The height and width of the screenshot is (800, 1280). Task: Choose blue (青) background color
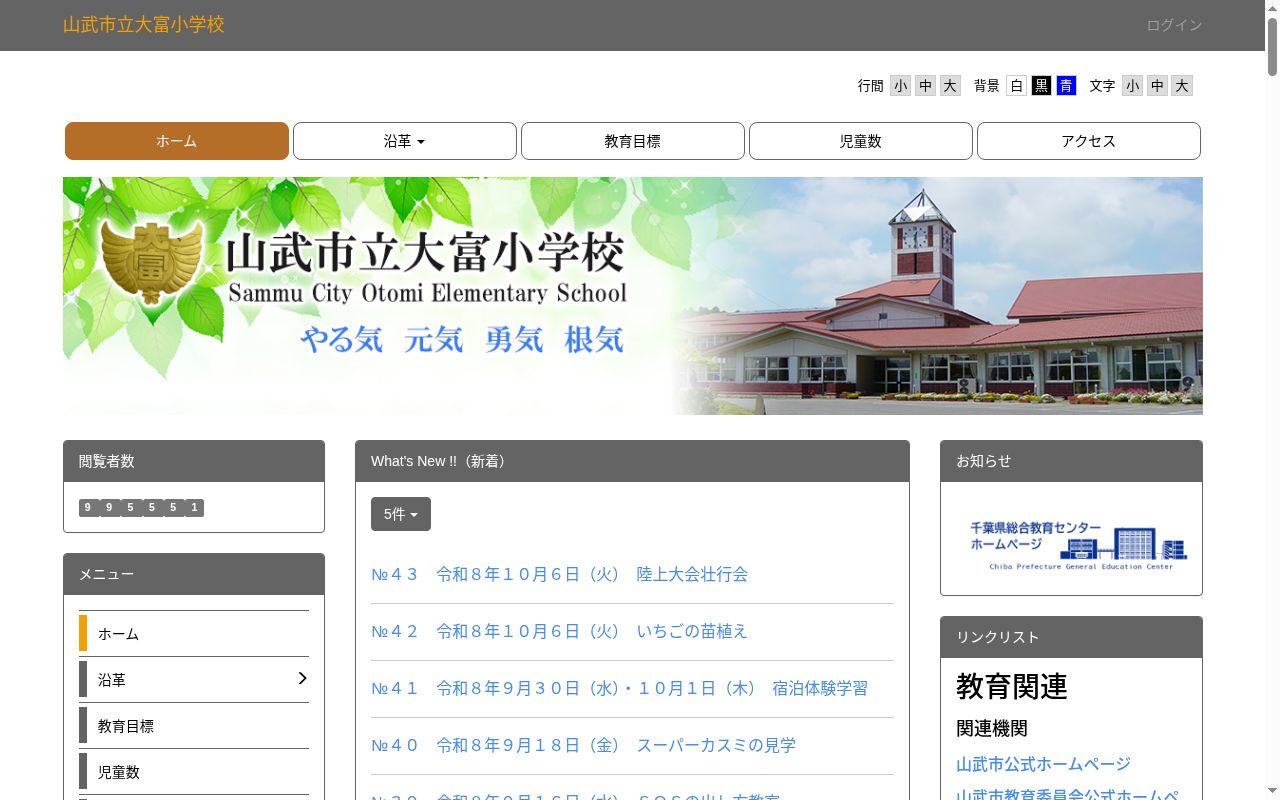1066,86
